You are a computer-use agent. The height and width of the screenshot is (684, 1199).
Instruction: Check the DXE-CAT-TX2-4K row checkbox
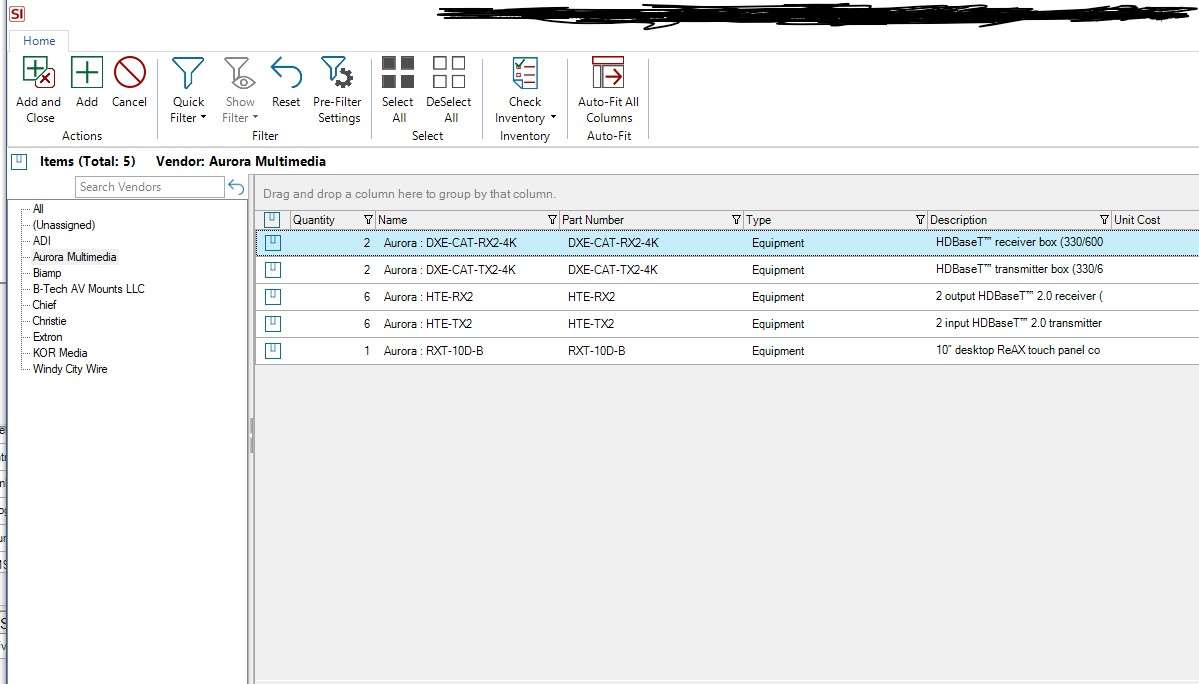coord(273,270)
